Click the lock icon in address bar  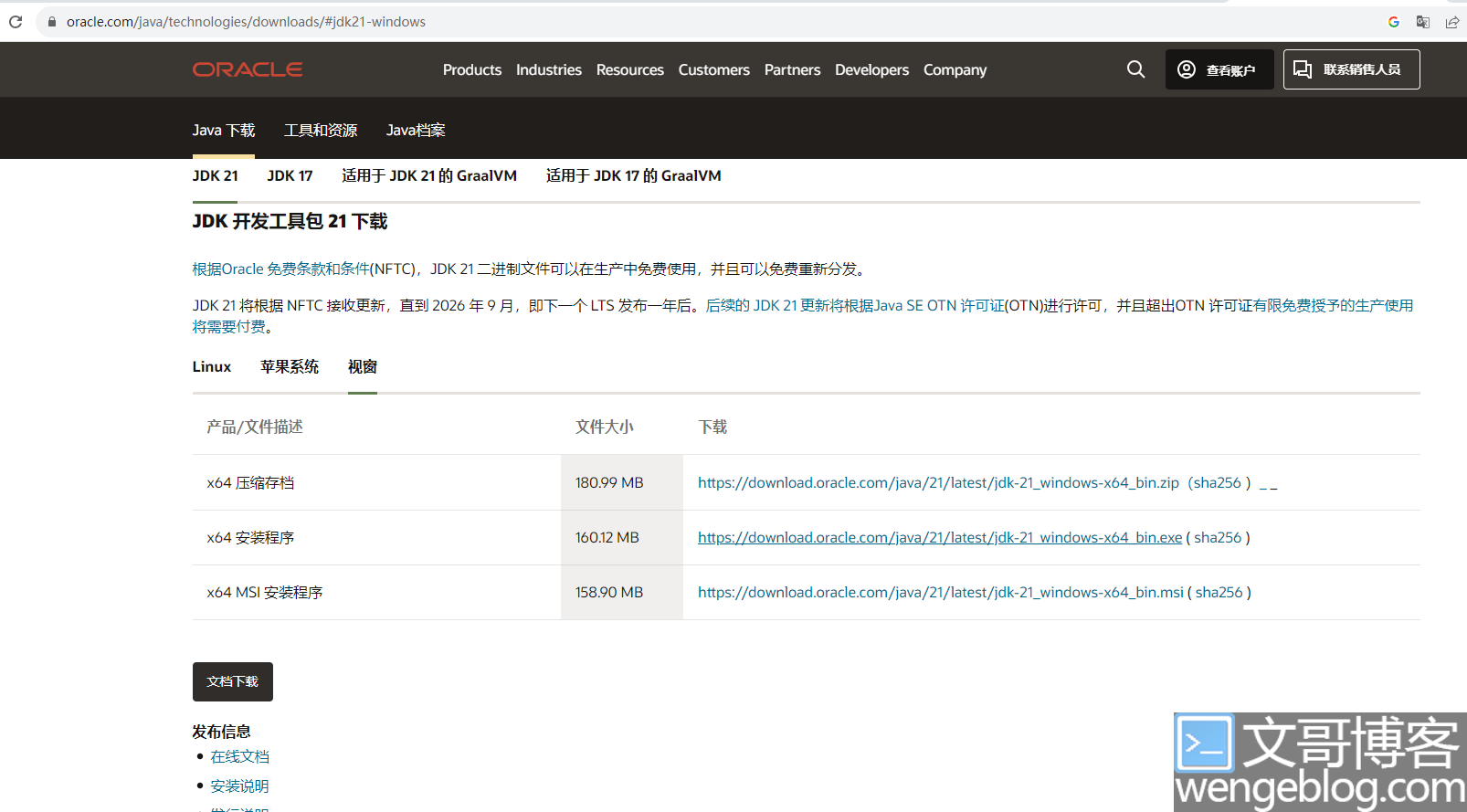tap(52, 22)
